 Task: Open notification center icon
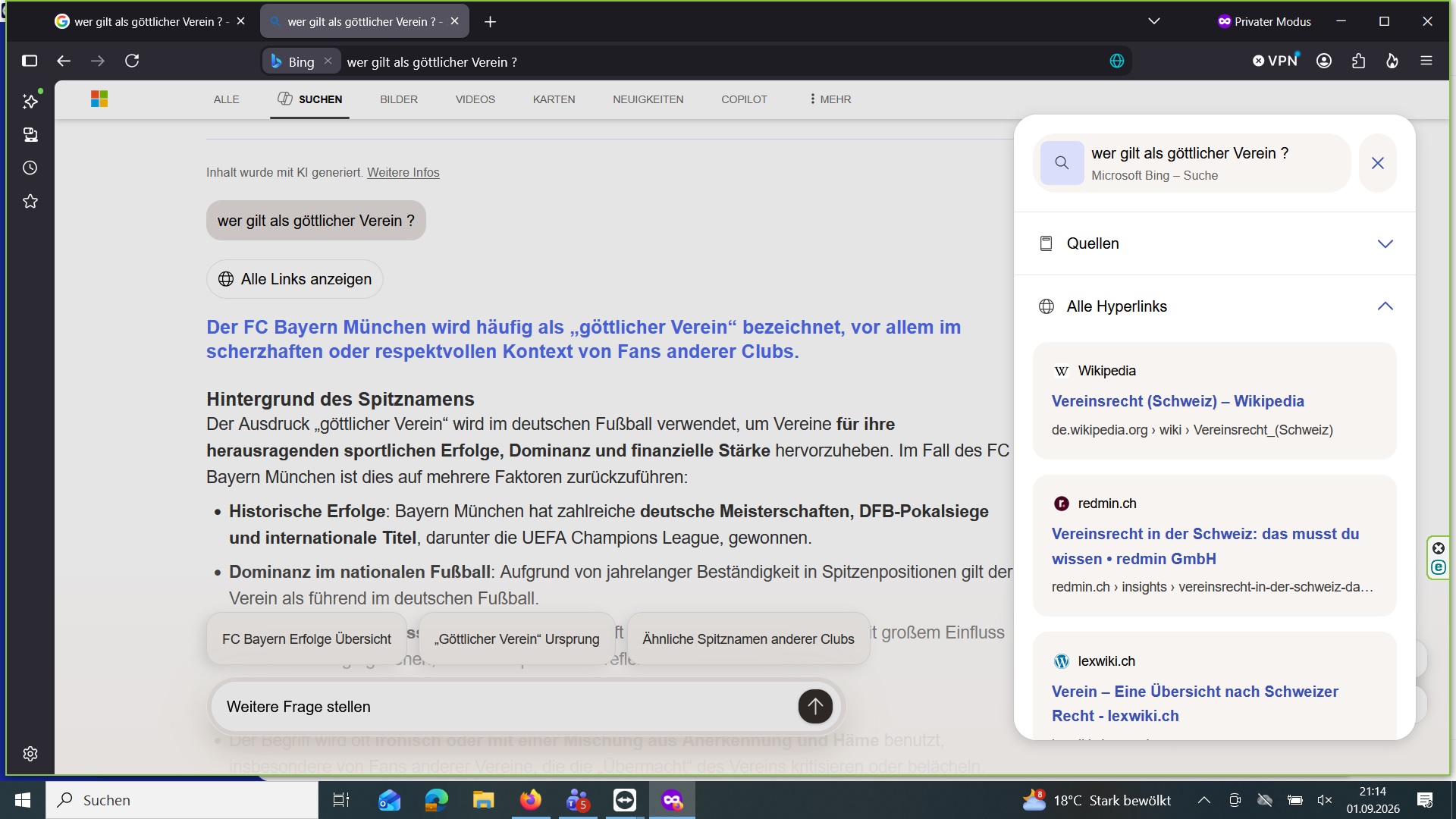click(1425, 800)
